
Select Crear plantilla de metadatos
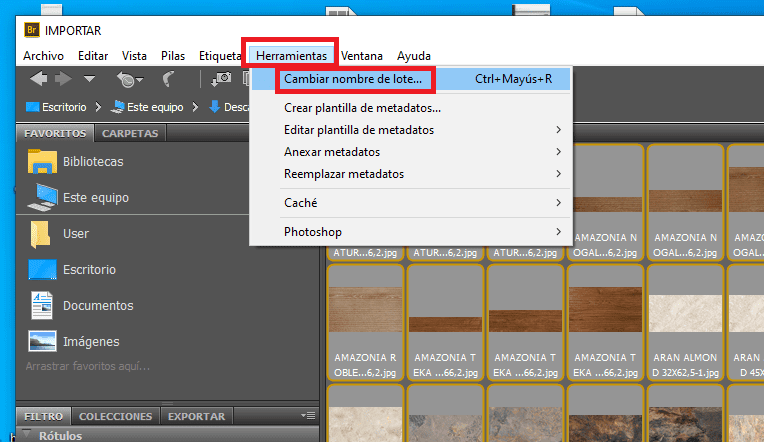[411, 108]
